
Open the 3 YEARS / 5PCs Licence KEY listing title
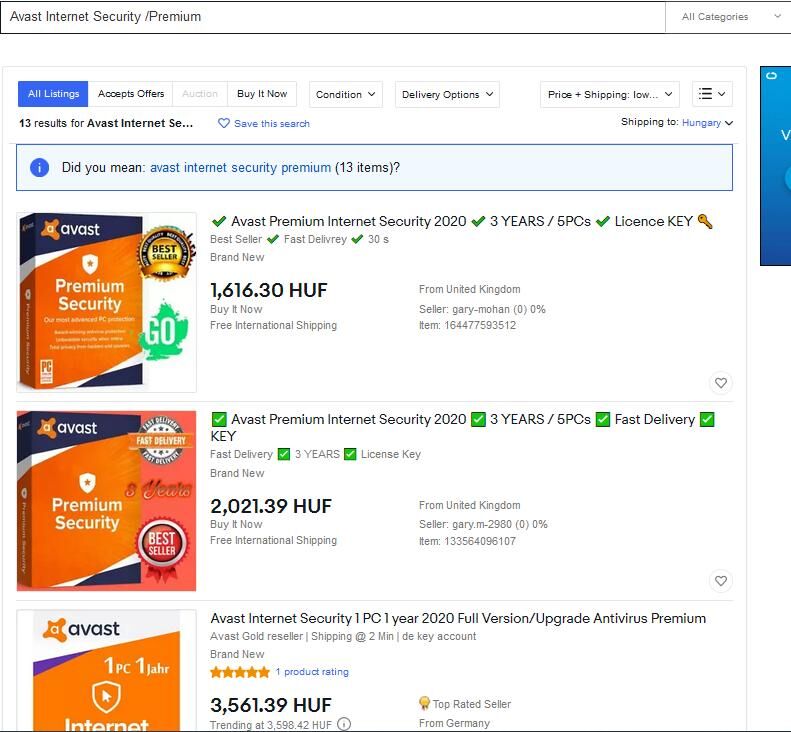[x=462, y=221]
